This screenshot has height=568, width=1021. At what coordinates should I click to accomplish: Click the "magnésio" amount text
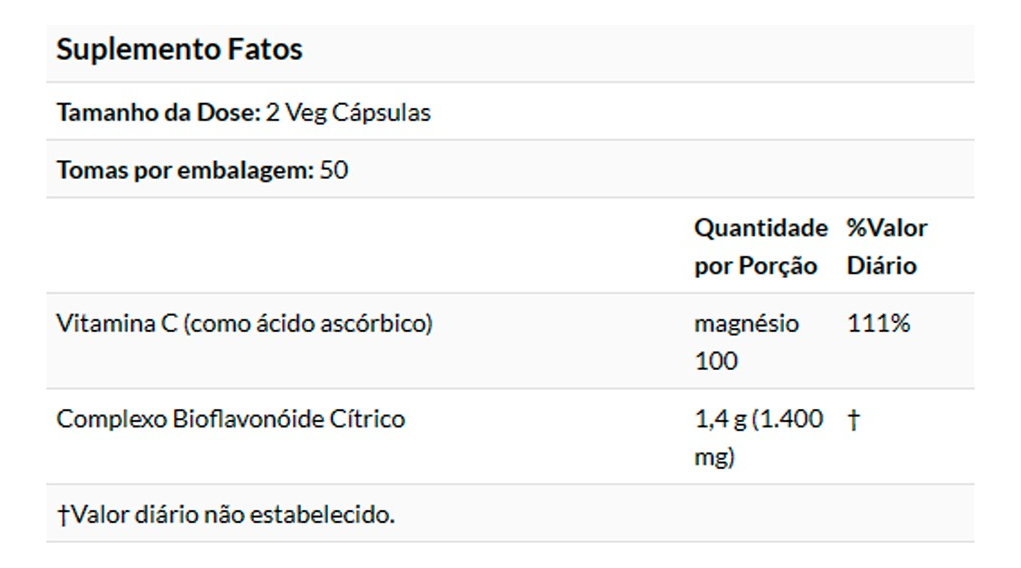click(746, 324)
